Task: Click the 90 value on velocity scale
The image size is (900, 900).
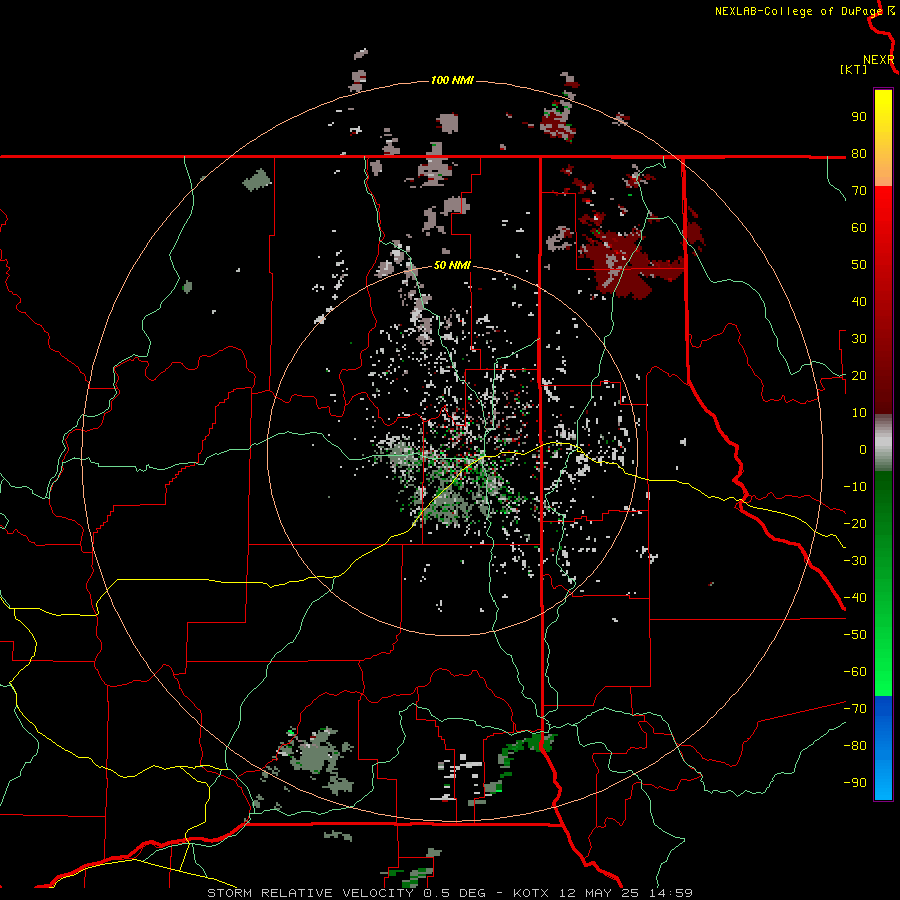Action: tap(859, 117)
